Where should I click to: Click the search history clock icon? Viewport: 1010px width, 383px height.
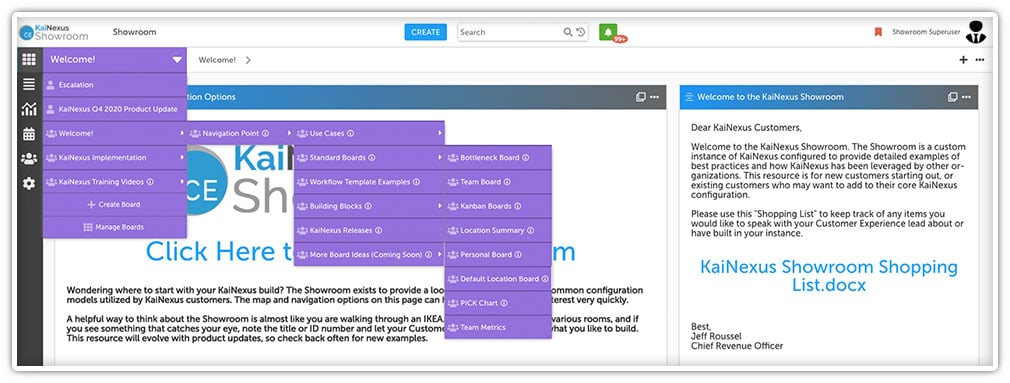coord(580,32)
